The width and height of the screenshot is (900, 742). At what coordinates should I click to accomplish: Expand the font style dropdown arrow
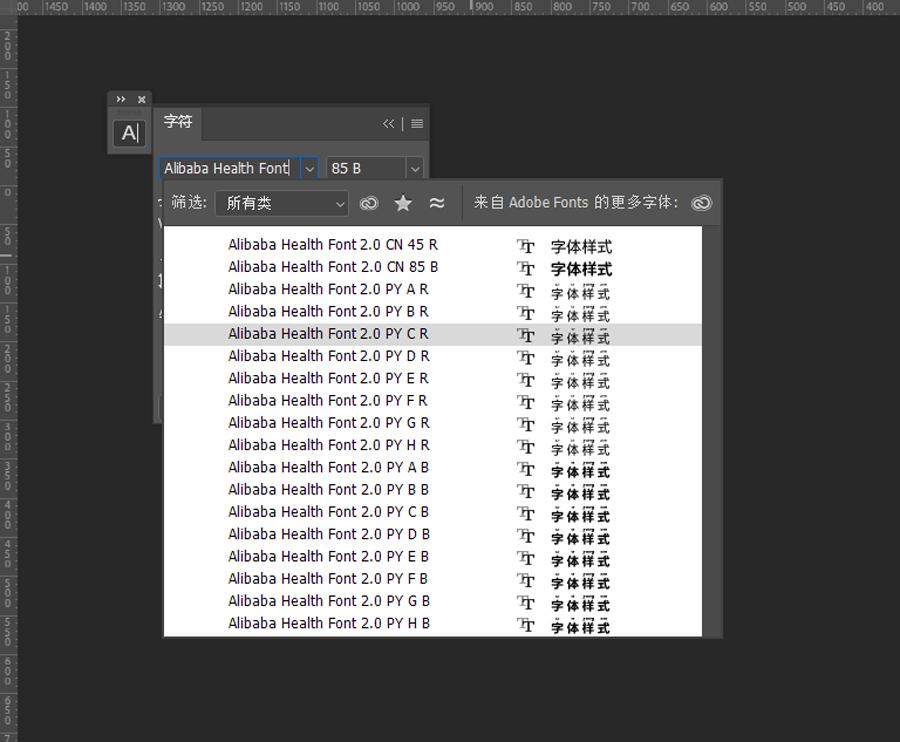pyautogui.click(x=415, y=169)
